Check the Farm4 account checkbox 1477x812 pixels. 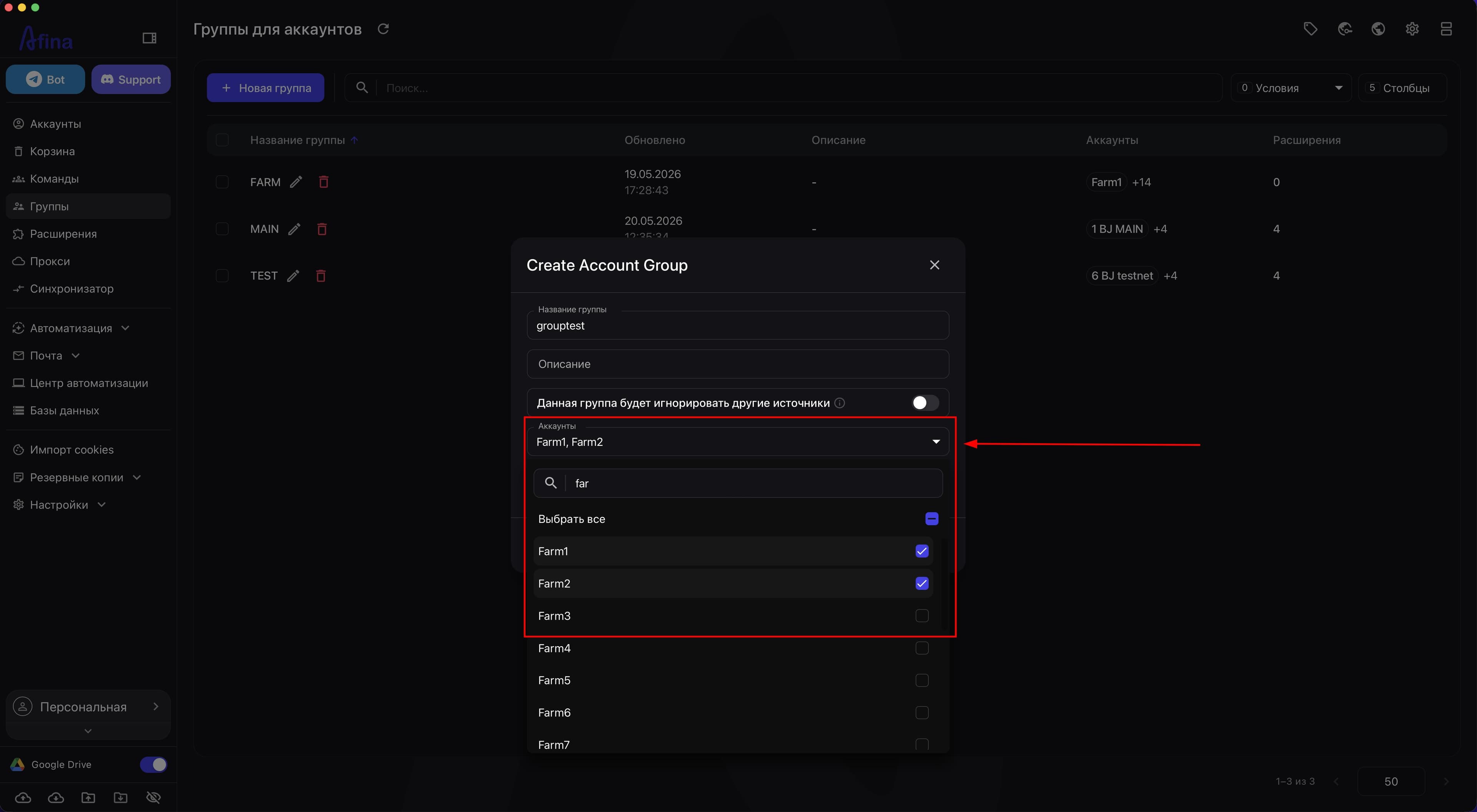pos(922,648)
